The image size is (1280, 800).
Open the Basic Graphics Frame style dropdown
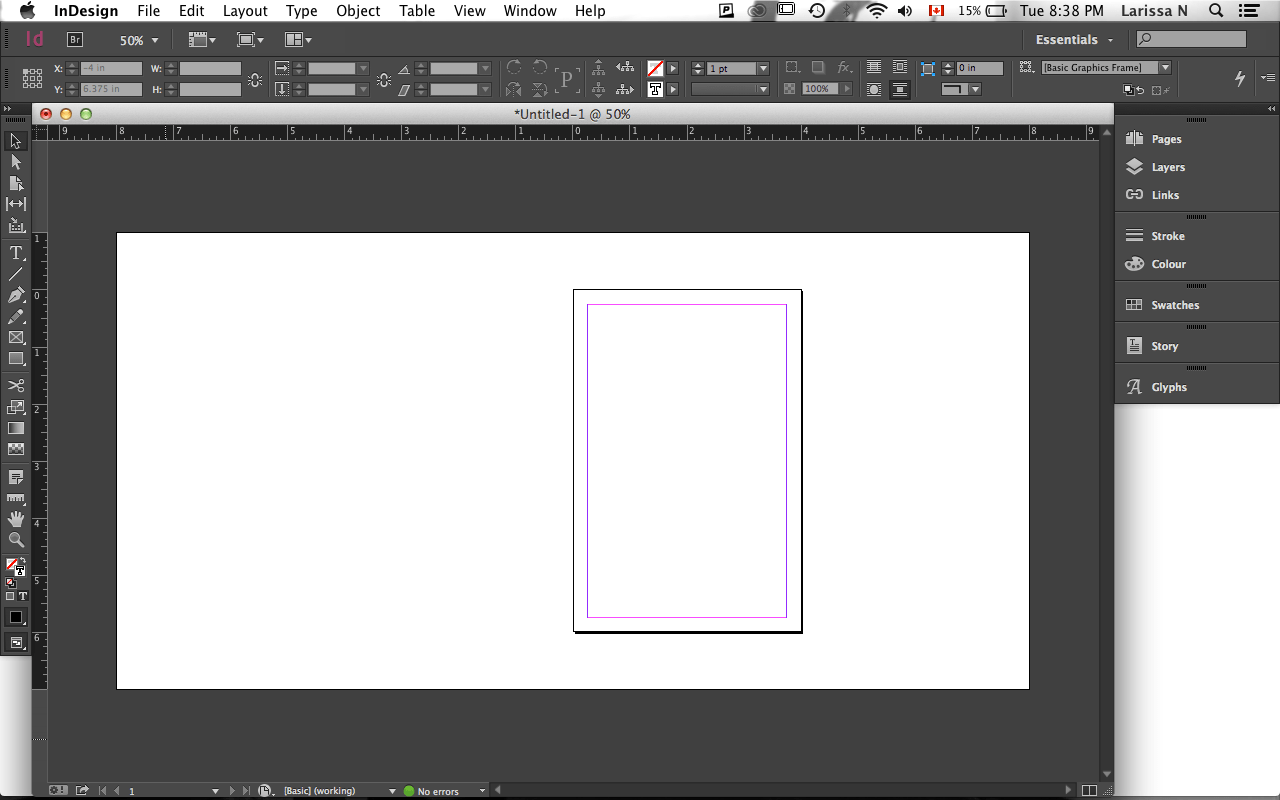(1165, 68)
